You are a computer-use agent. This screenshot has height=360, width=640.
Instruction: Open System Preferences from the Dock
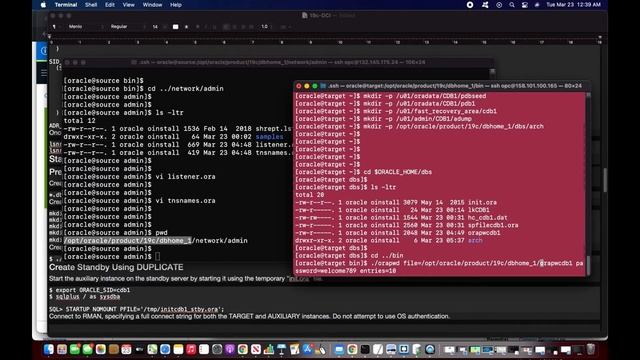(217, 349)
